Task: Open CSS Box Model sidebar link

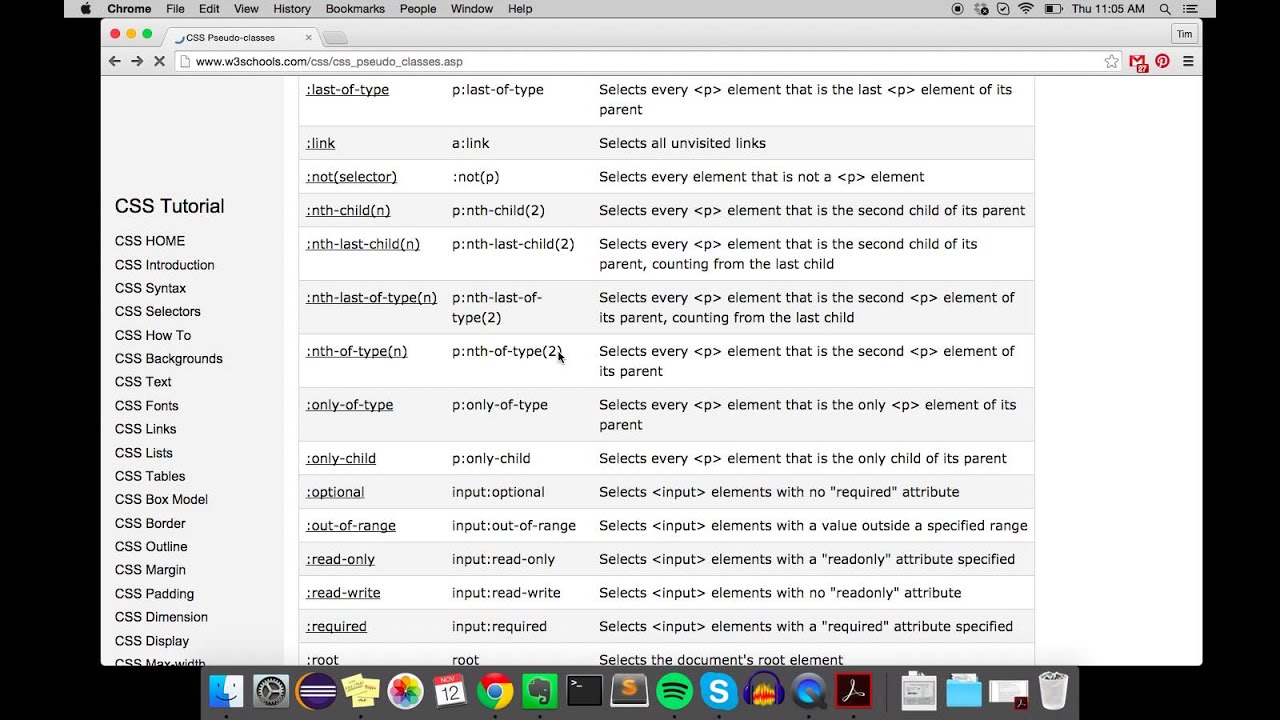Action: 162,500
